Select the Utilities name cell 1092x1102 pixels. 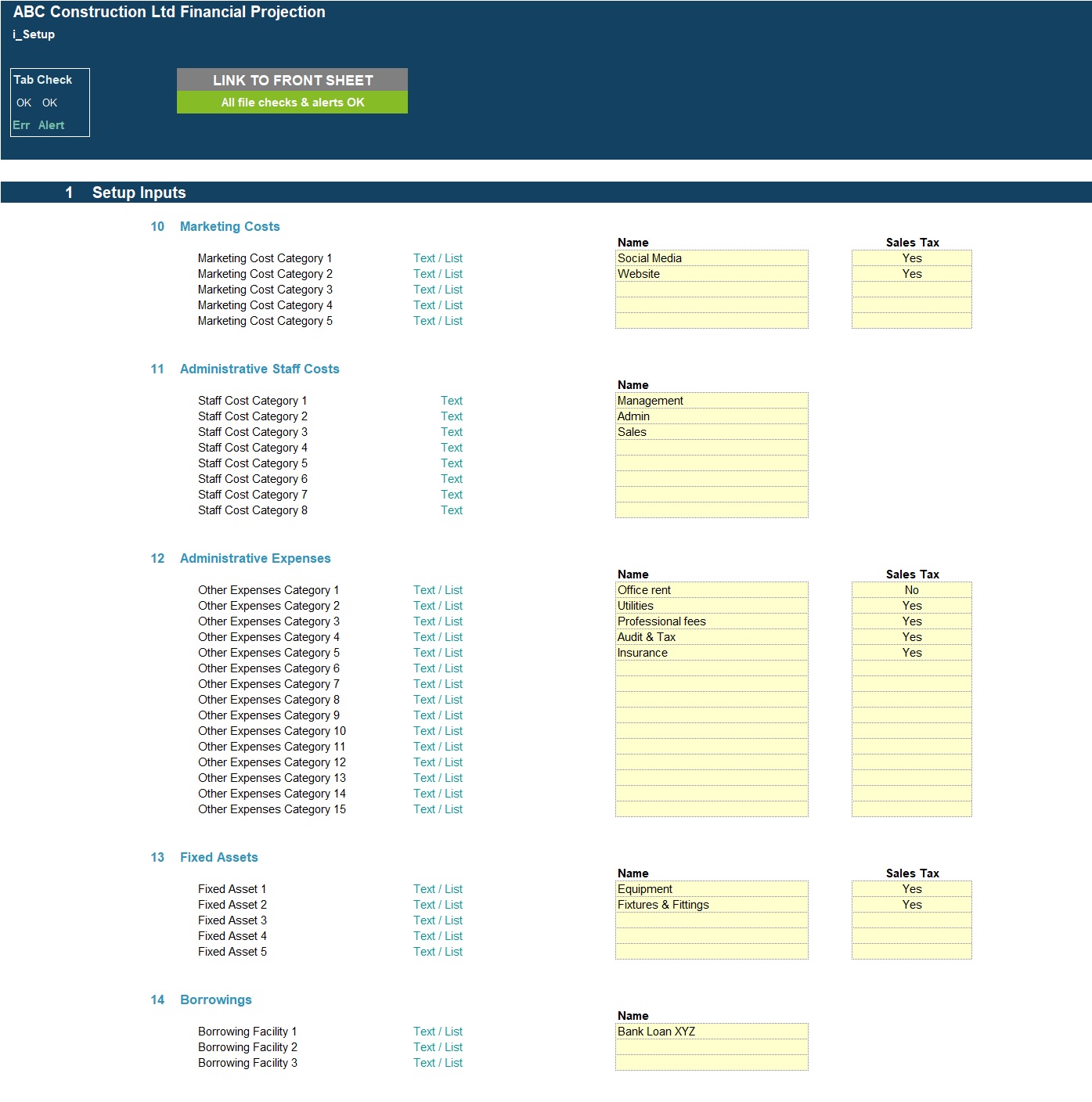[712, 606]
